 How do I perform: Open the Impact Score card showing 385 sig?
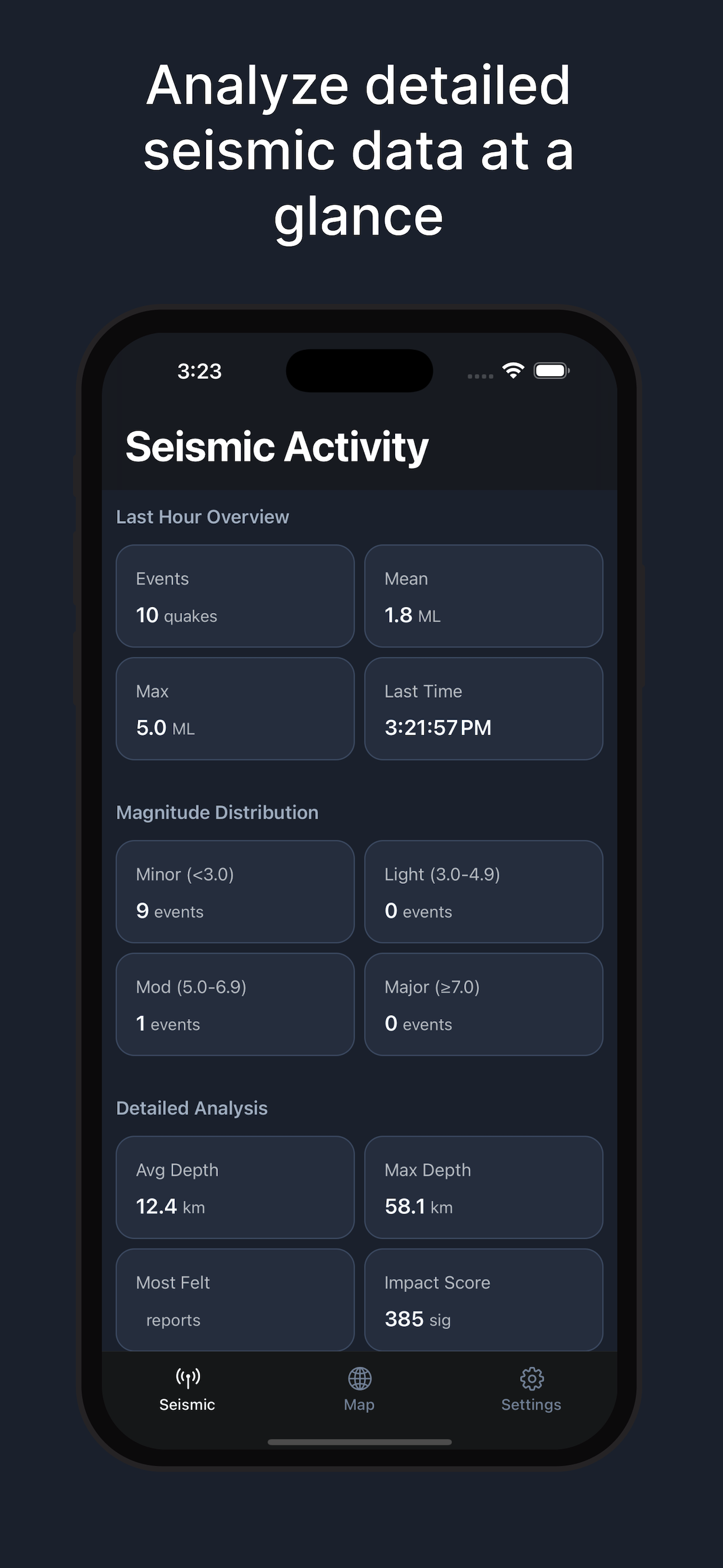484,1299
